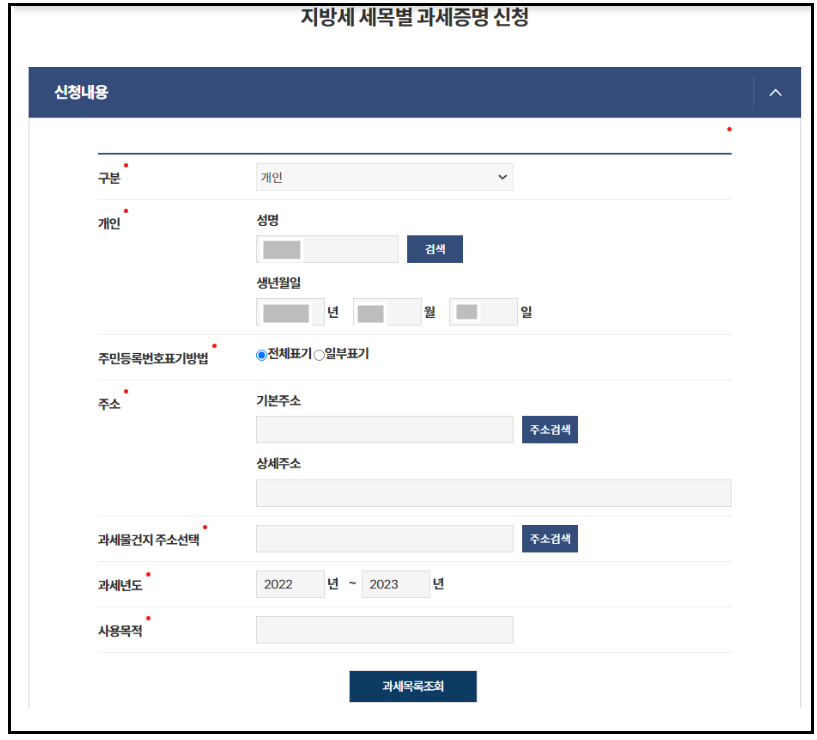Select the 전체표기 radio button
The width and height of the screenshot is (817, 740).
(x=262, y=355)
